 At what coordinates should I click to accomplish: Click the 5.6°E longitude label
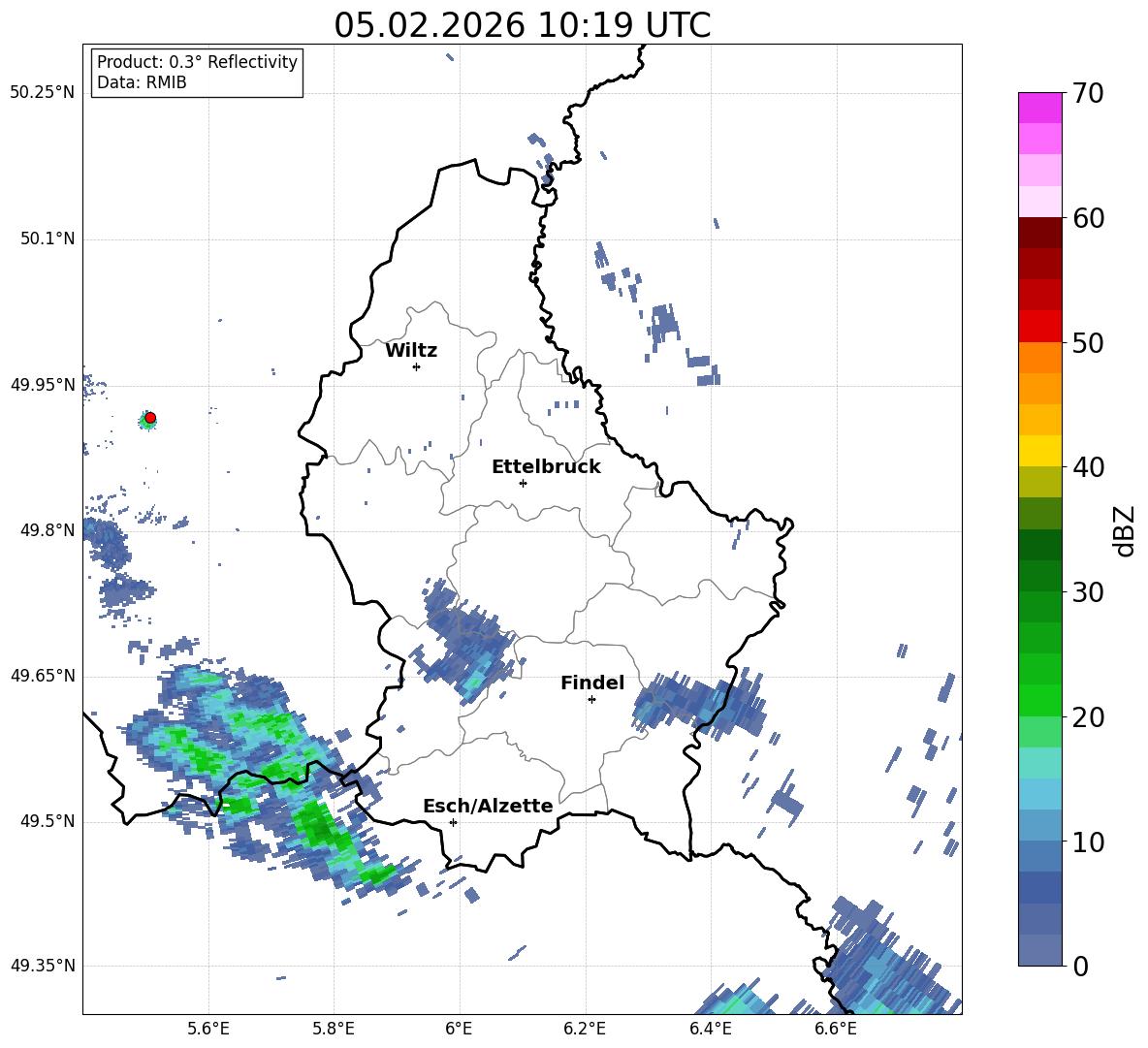click(208, 1030)
